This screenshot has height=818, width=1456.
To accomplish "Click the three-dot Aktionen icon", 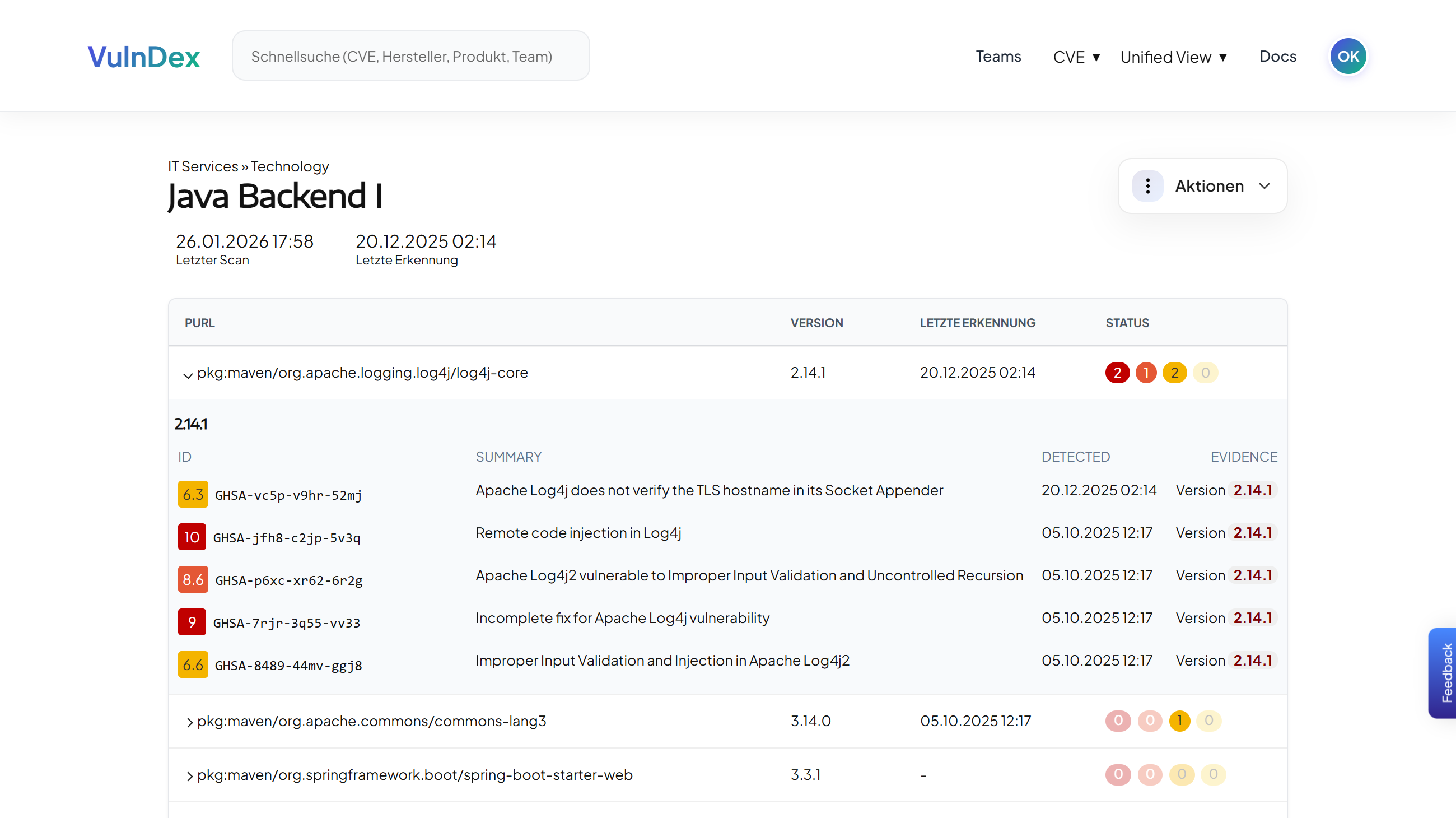I will (1147, 186).
